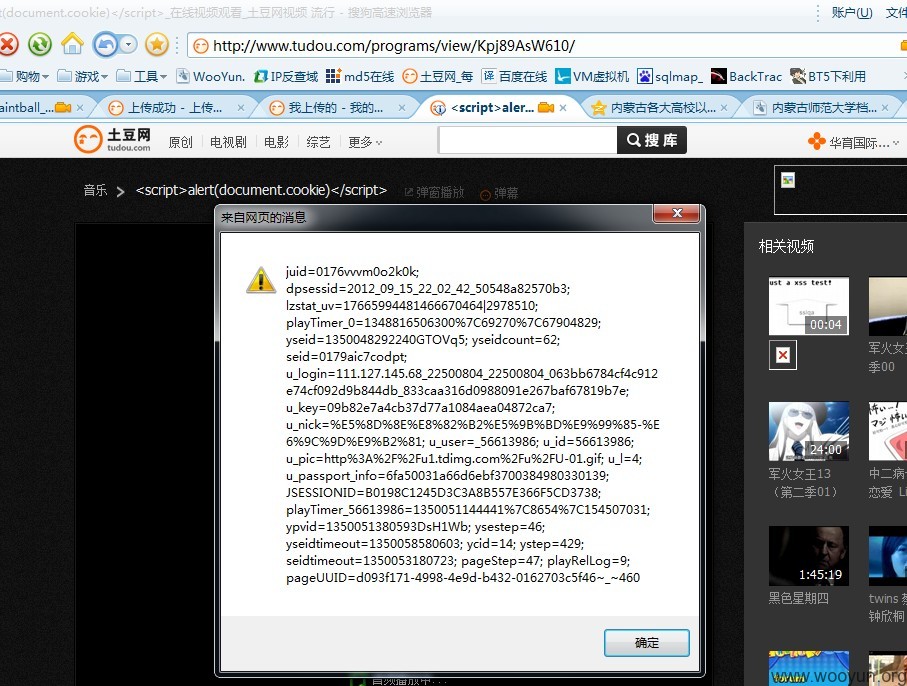
Task: Open the 黑色星期四 video thumbnail
Action: click(809, 556)
